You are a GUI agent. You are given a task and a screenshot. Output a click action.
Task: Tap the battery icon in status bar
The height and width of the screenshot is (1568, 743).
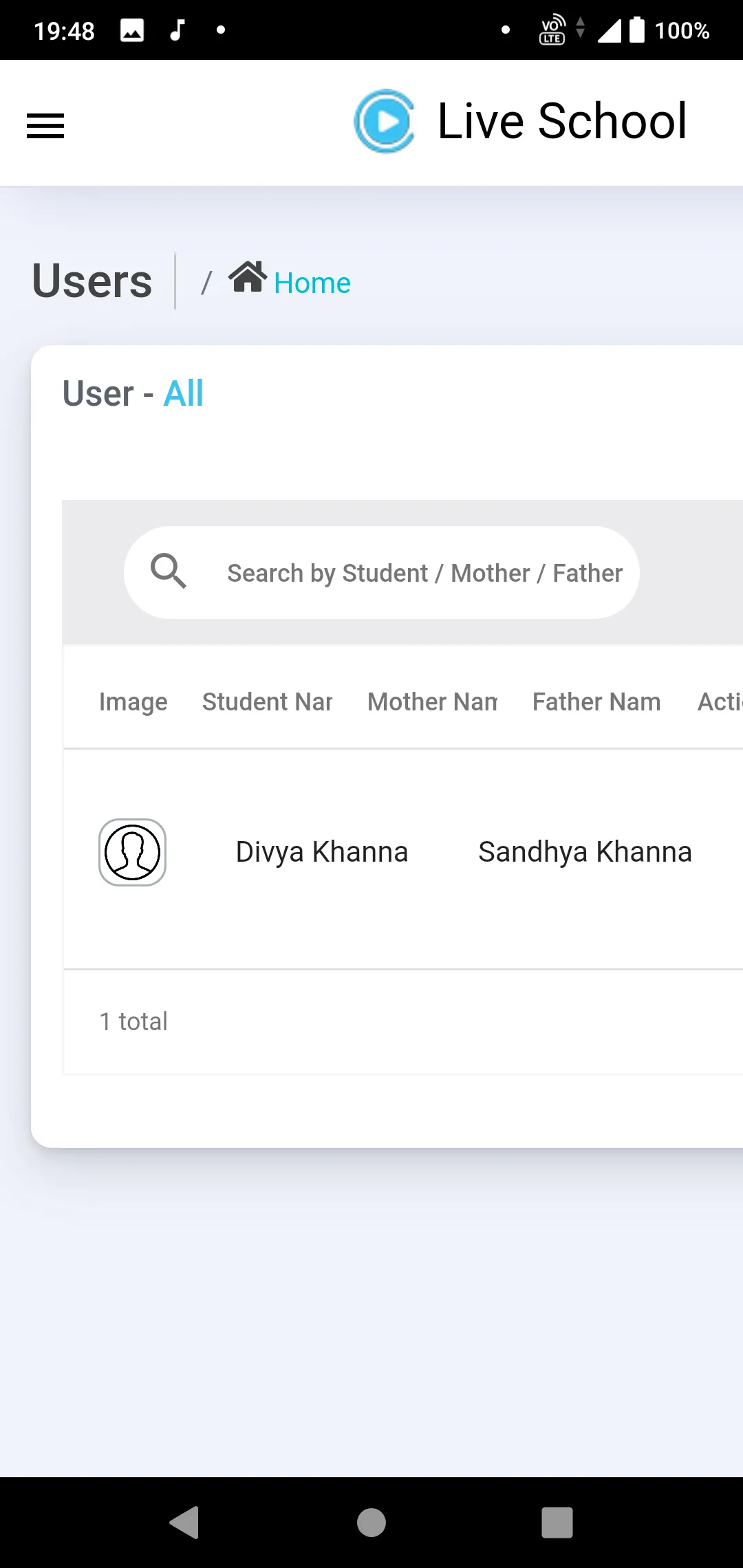(x=637, y=30)
